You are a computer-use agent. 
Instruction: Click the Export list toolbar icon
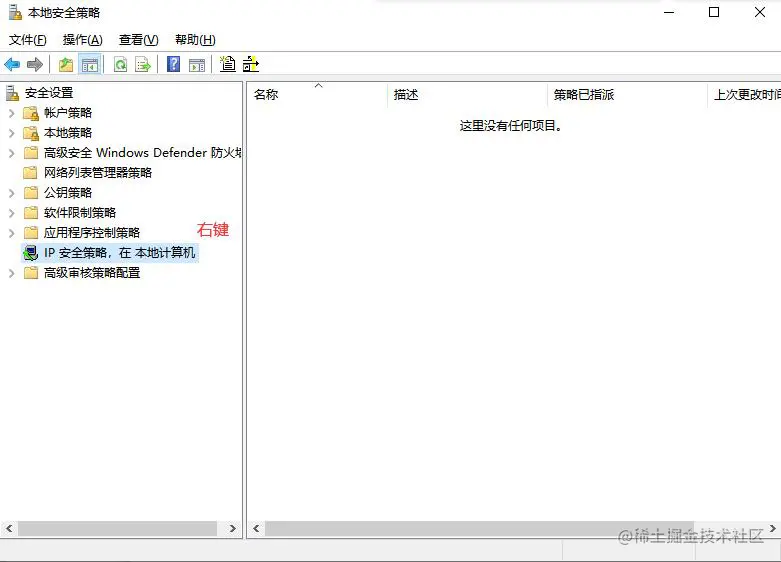(x=143, y=64)
